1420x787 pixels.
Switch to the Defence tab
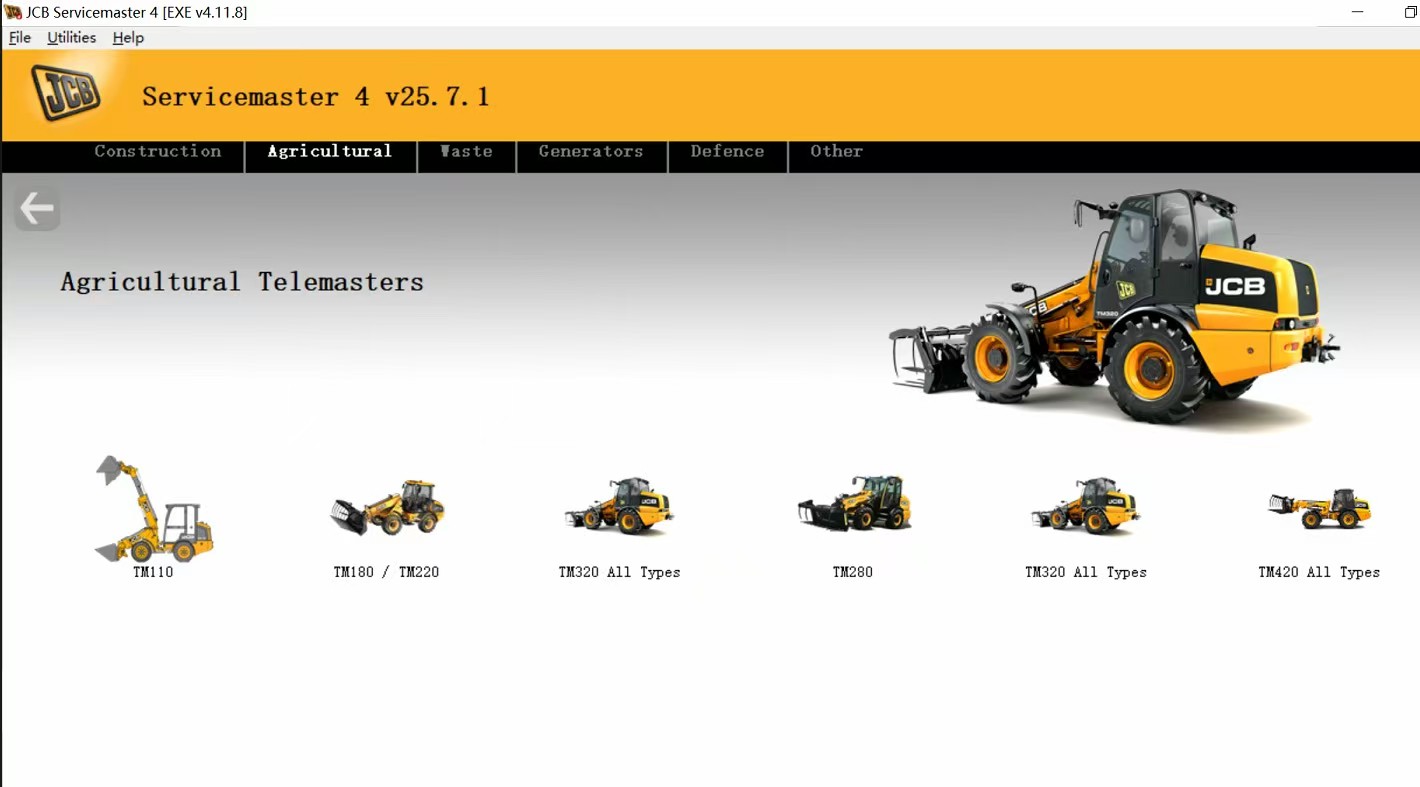pyautogui.click(x=727, y=152)
